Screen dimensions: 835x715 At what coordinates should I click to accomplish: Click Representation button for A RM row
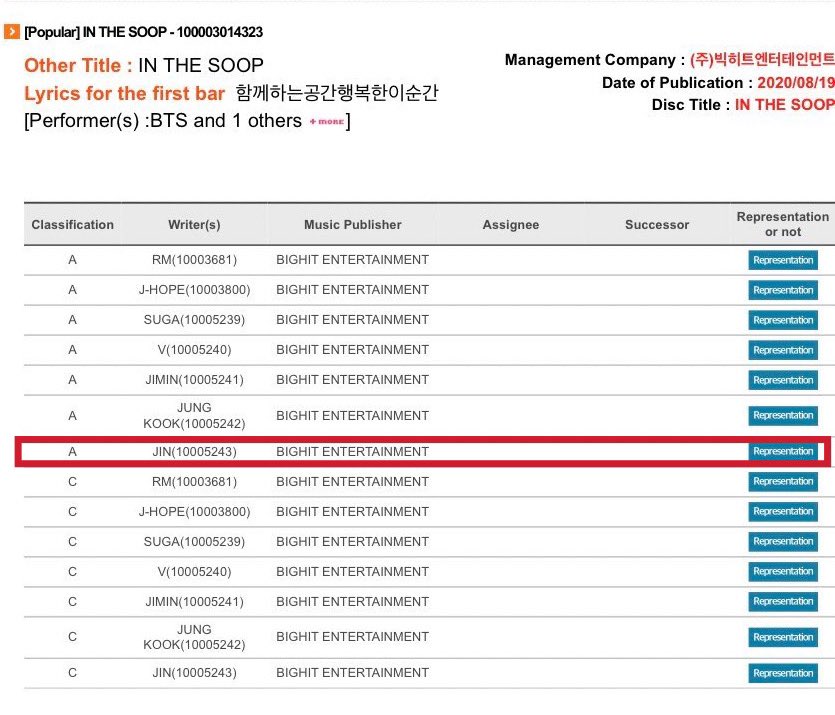783,260
